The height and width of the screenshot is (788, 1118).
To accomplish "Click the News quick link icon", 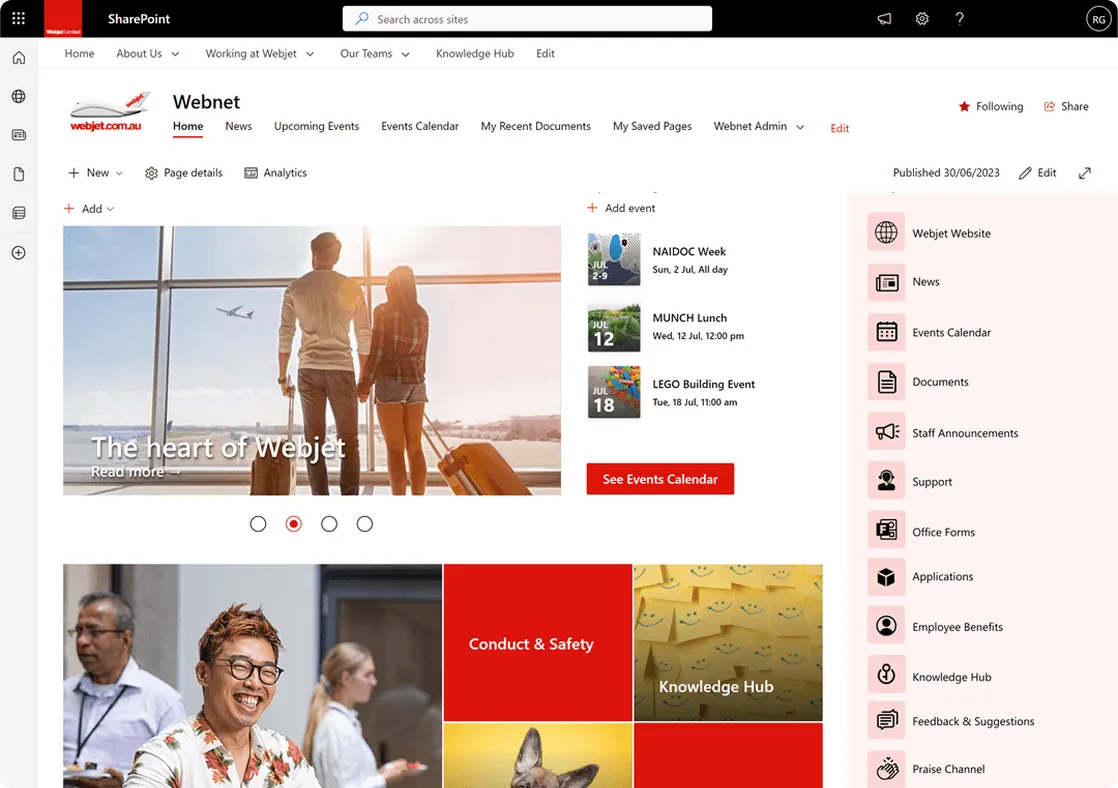I will [x=886, y=282].
